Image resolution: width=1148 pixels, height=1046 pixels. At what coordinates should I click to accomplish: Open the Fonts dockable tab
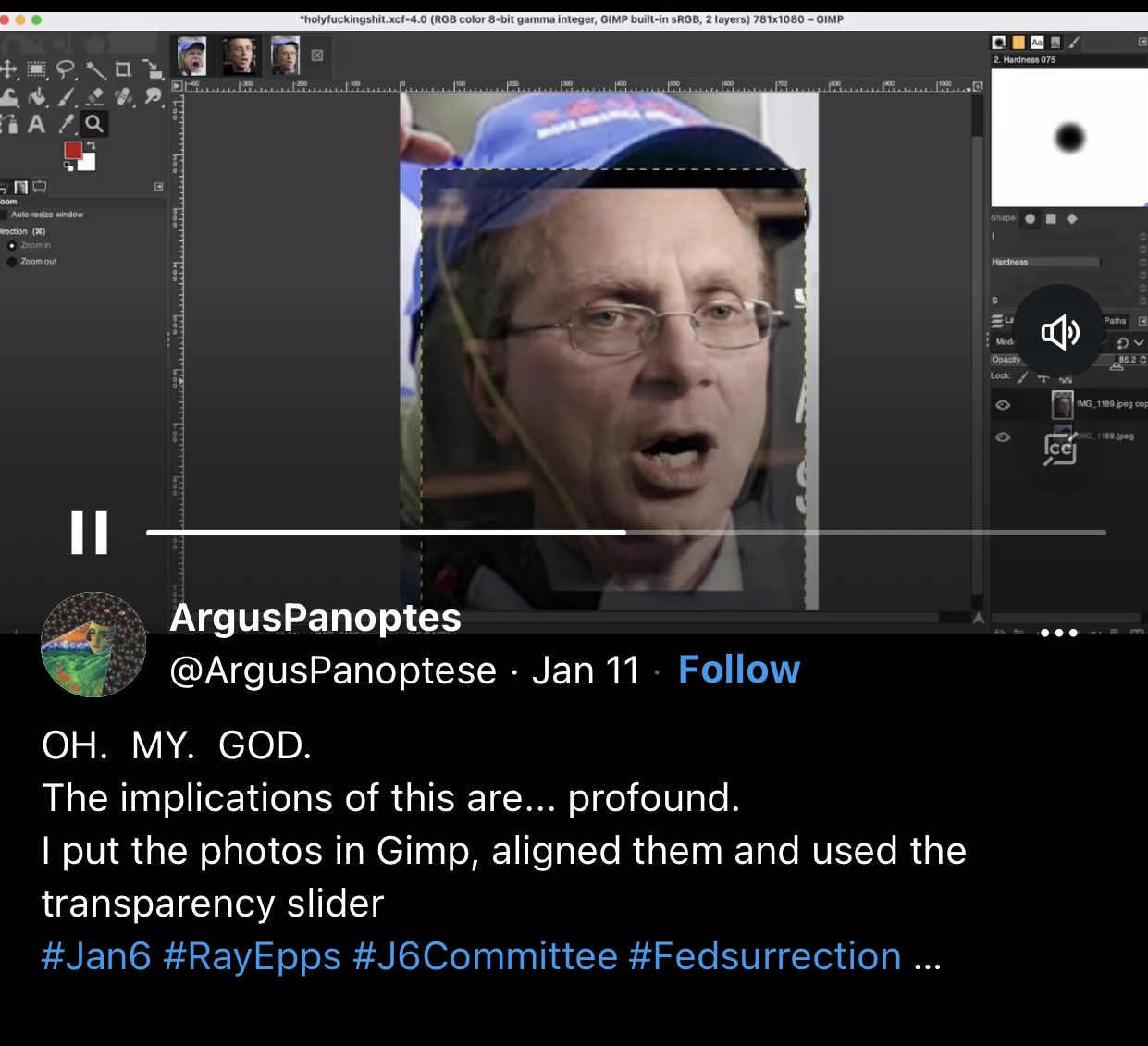(x=1037, y=43)
